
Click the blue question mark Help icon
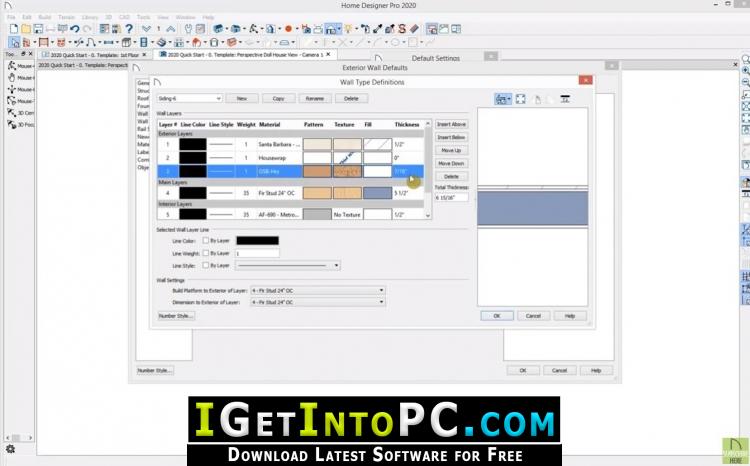(129, 29)
